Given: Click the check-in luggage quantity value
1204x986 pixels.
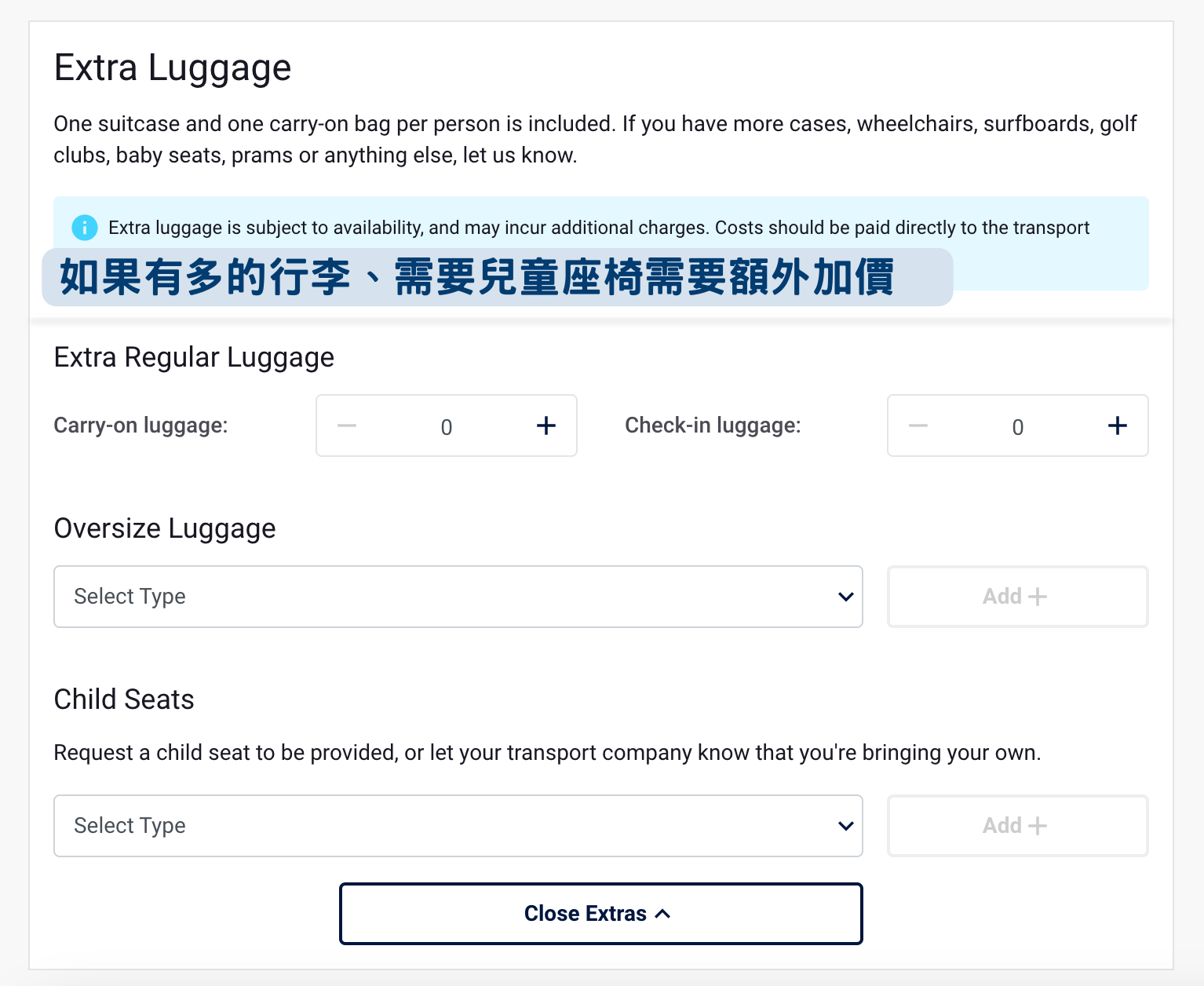Looking at the screenshot, I should point(1018,427).
